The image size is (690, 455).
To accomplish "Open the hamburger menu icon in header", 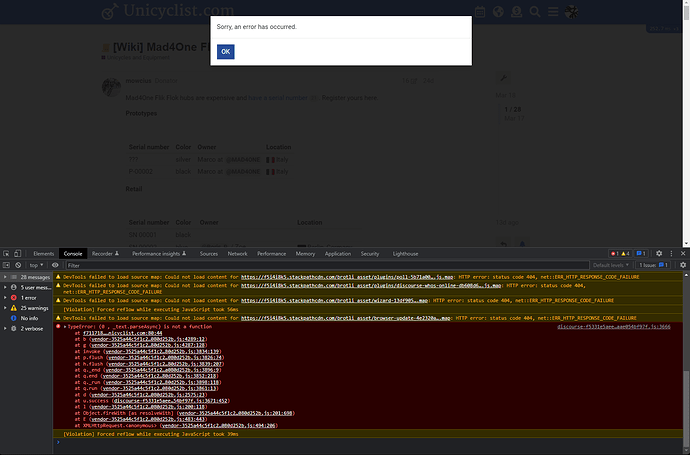I will click(x=553, y=12).
